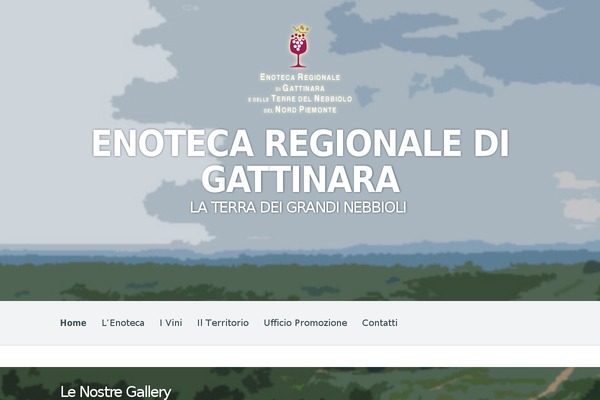This screenshot has width=600, height=400.
Task: Go to the Home menu item
Action: tap(73, 323)
